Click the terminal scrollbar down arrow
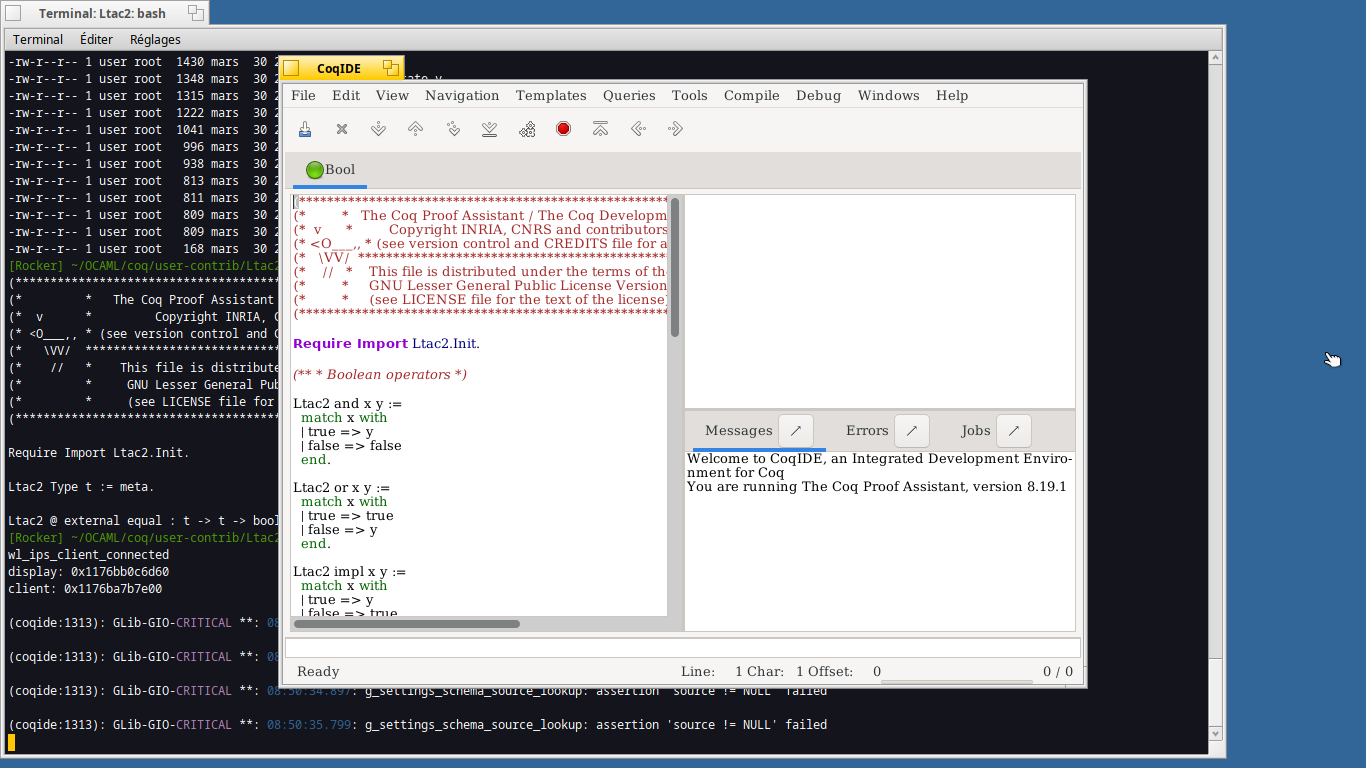Image resolution: width=1366 pixels, height=768 pixels. coord(1216,733)
